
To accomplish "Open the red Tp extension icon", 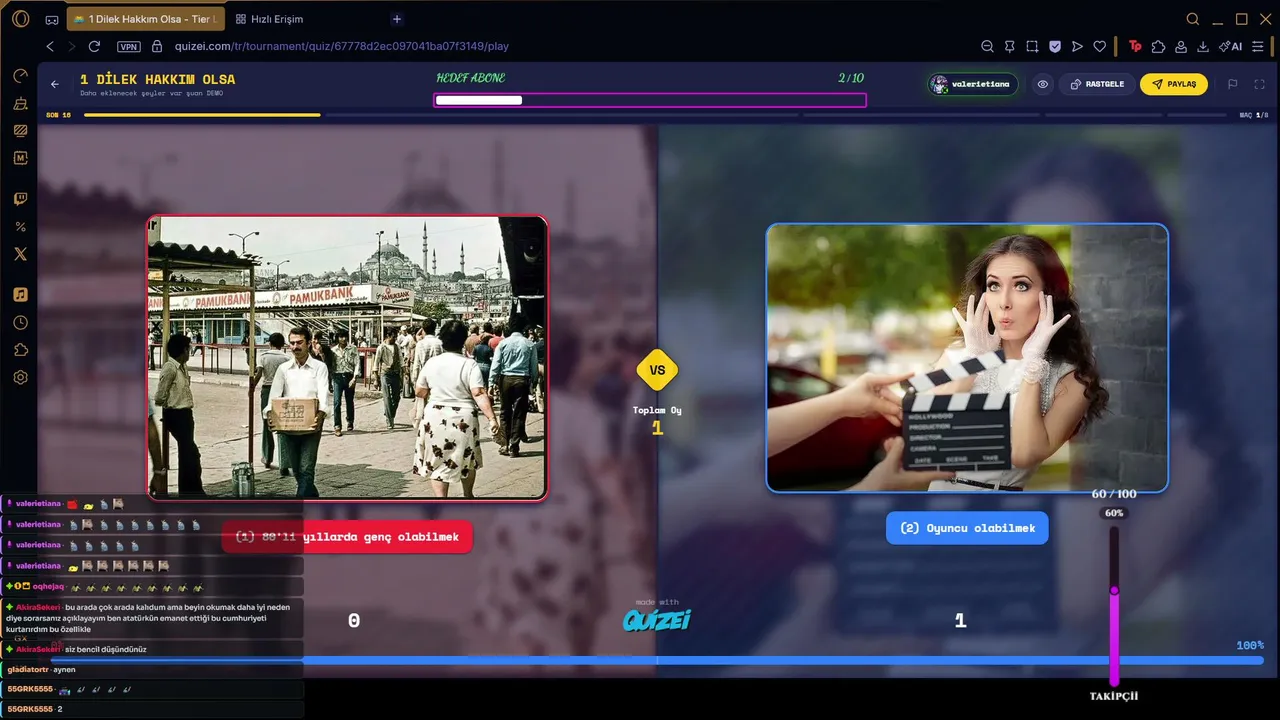I will (x=1135, y=46).
